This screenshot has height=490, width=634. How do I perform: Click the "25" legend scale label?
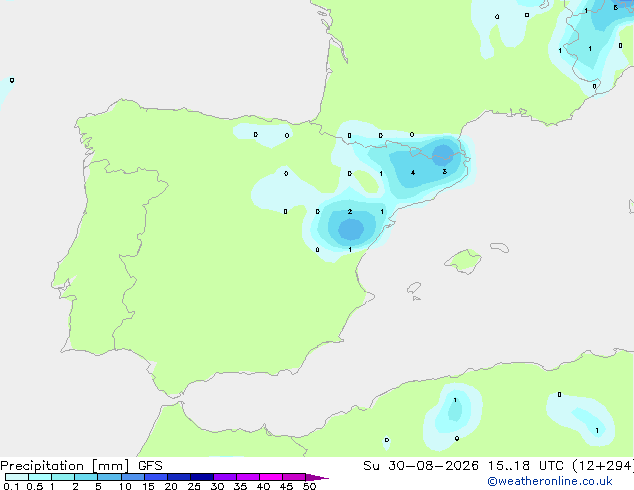[194, 486]
